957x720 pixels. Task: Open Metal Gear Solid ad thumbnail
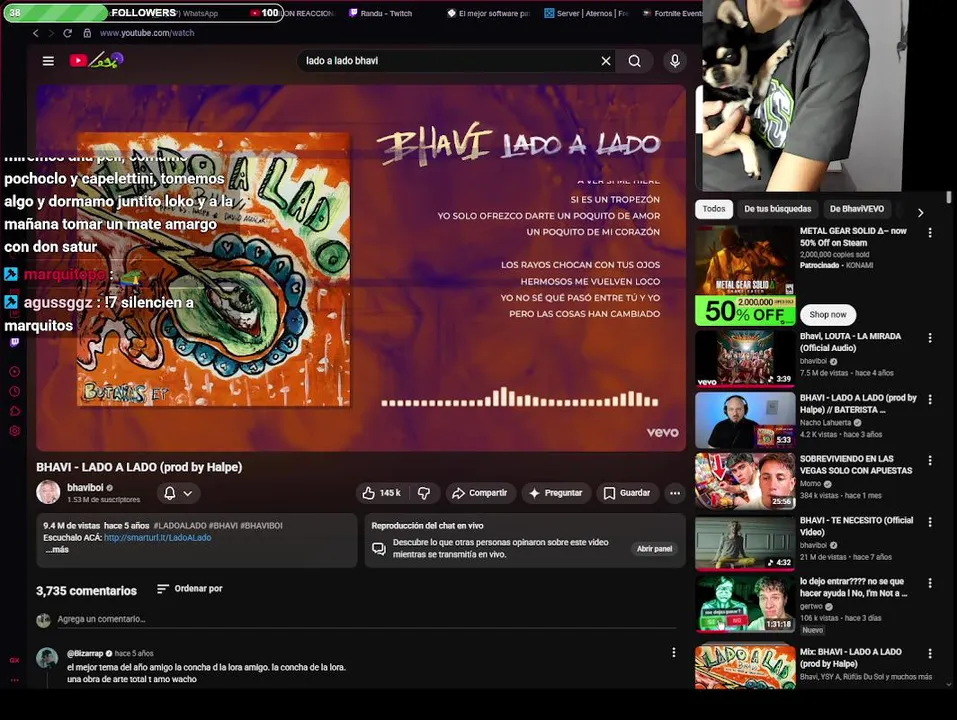tap(745, 276)
